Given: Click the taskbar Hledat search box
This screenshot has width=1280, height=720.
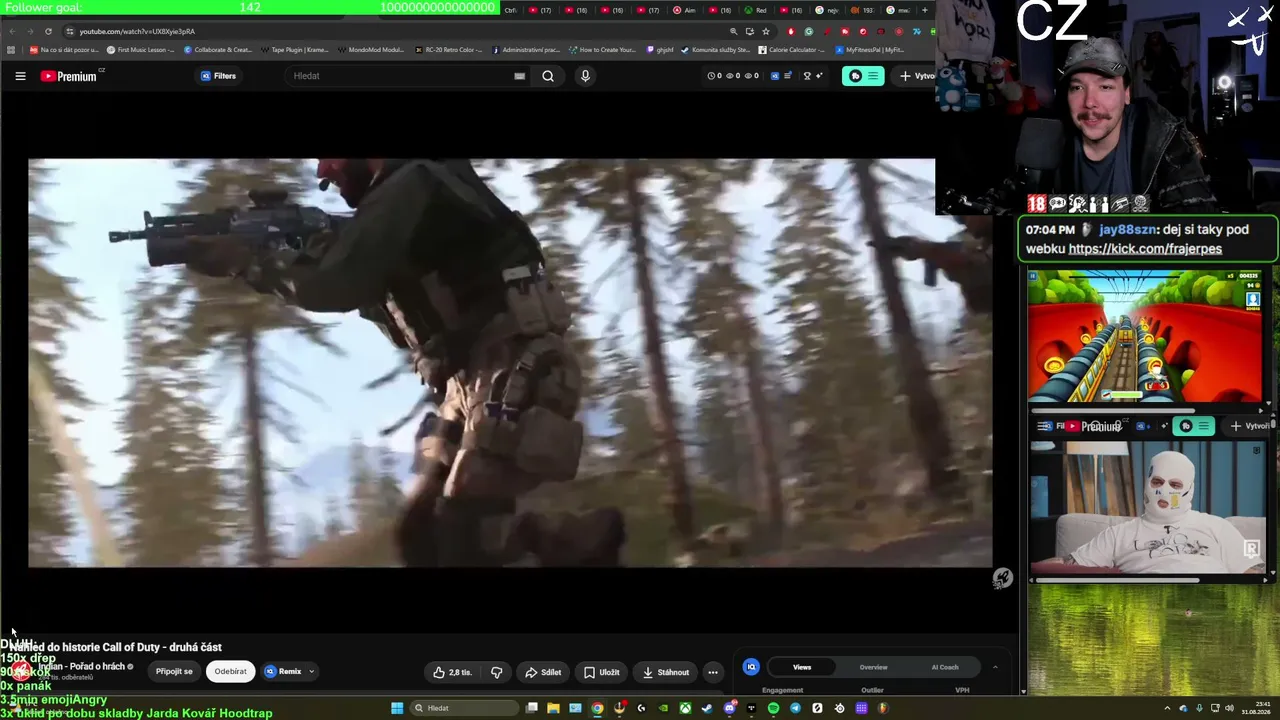Looking at the screenshot, I should (464, 708).
